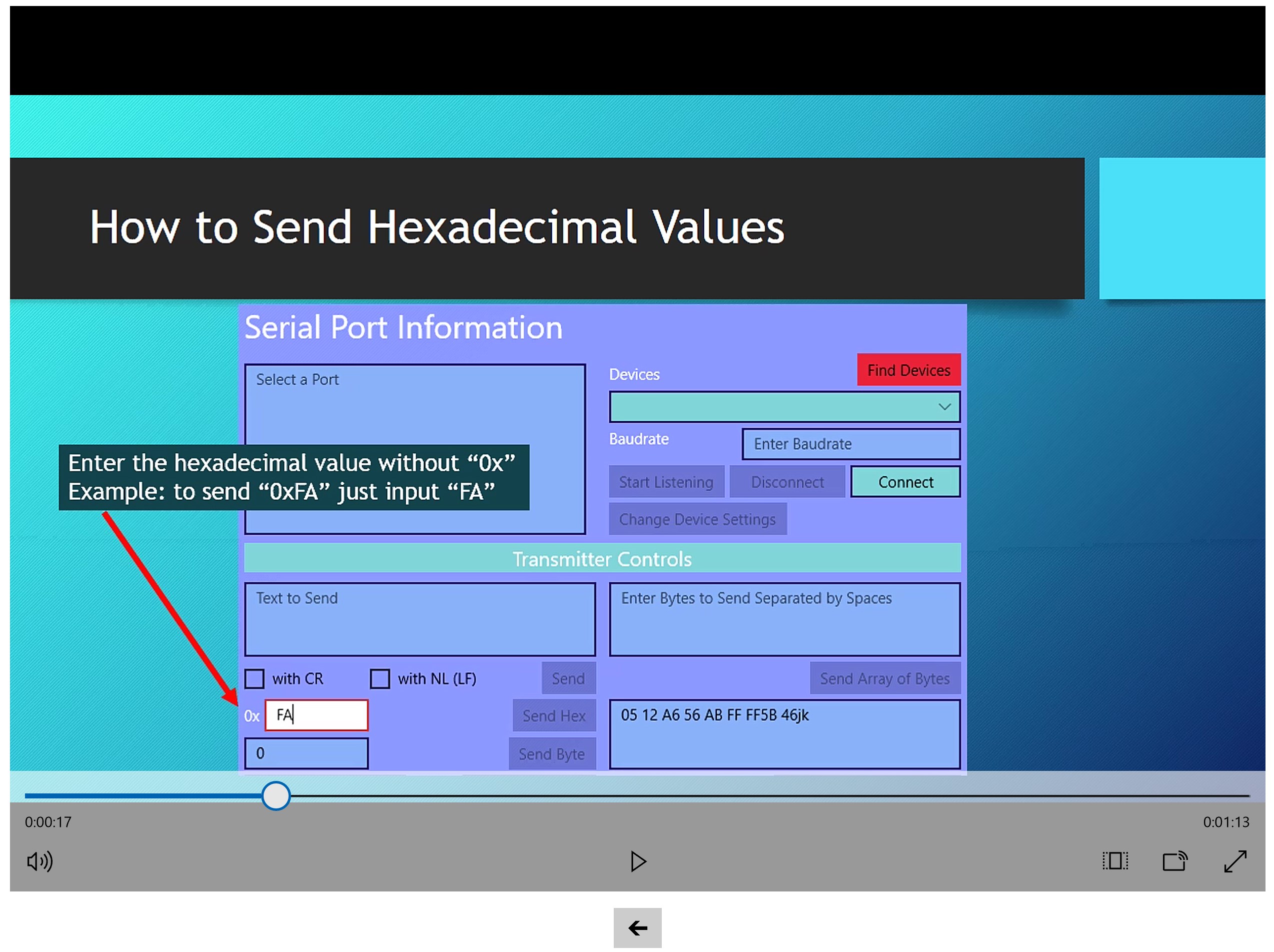Expand the Devices dropdown chevron
1274x952 pixels.
coord(944,407)
